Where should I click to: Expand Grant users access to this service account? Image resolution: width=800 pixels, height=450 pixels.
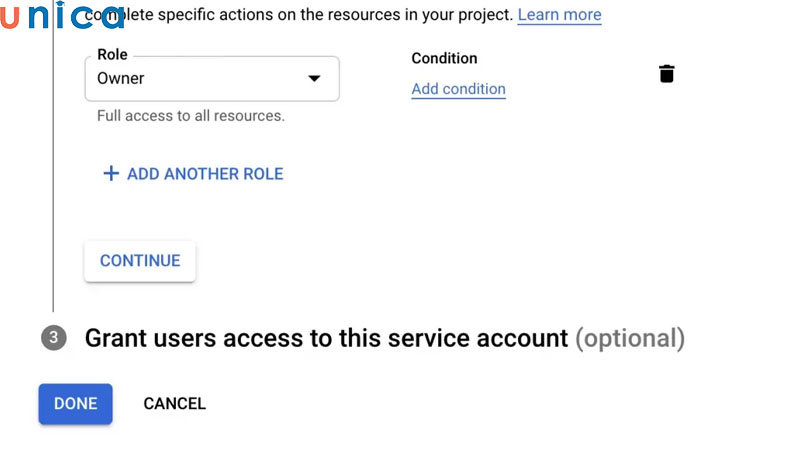(x=326, y=338)
